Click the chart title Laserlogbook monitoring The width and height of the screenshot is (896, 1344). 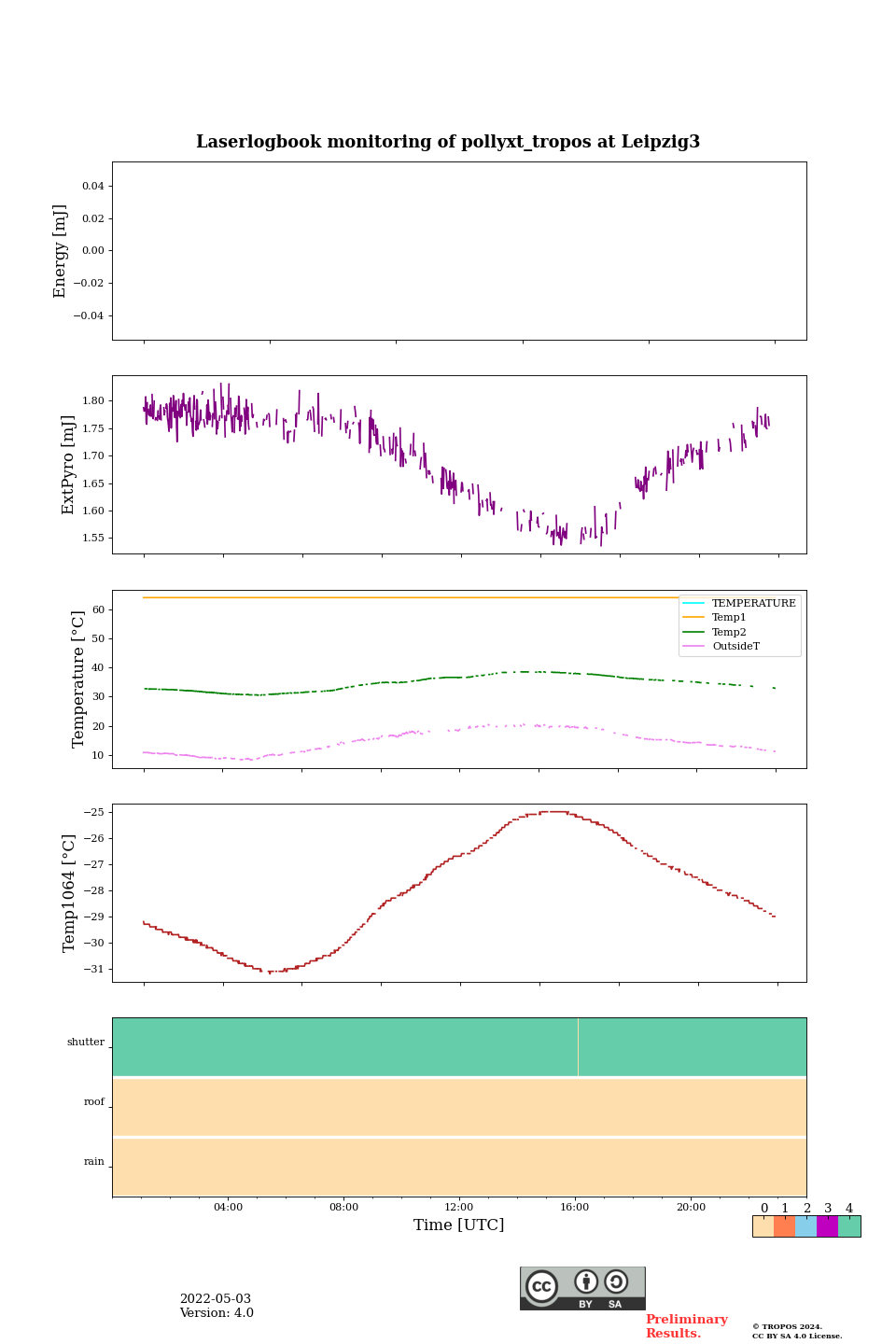(x=448, y=142)
